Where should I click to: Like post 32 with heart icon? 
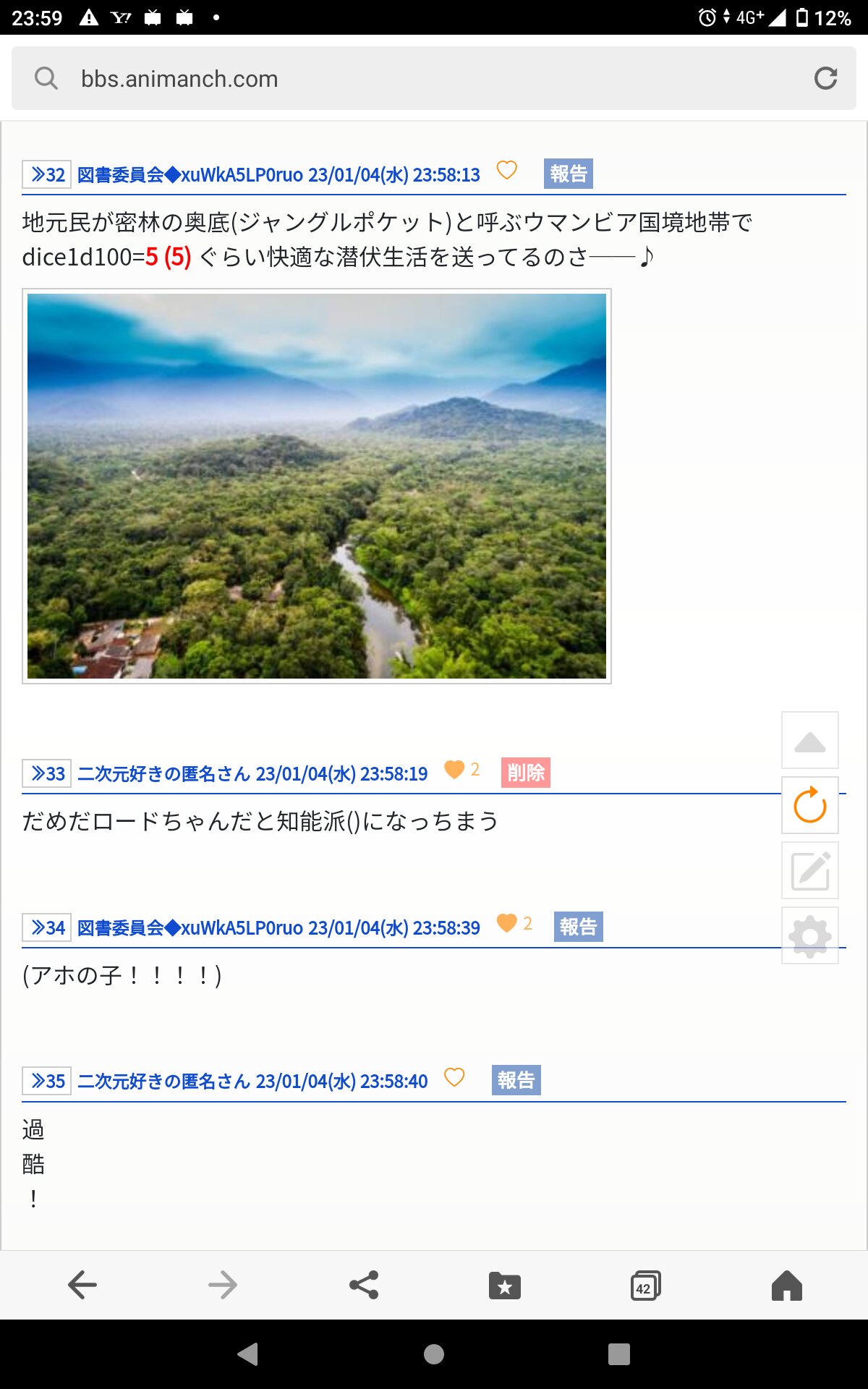pos(507,171)
